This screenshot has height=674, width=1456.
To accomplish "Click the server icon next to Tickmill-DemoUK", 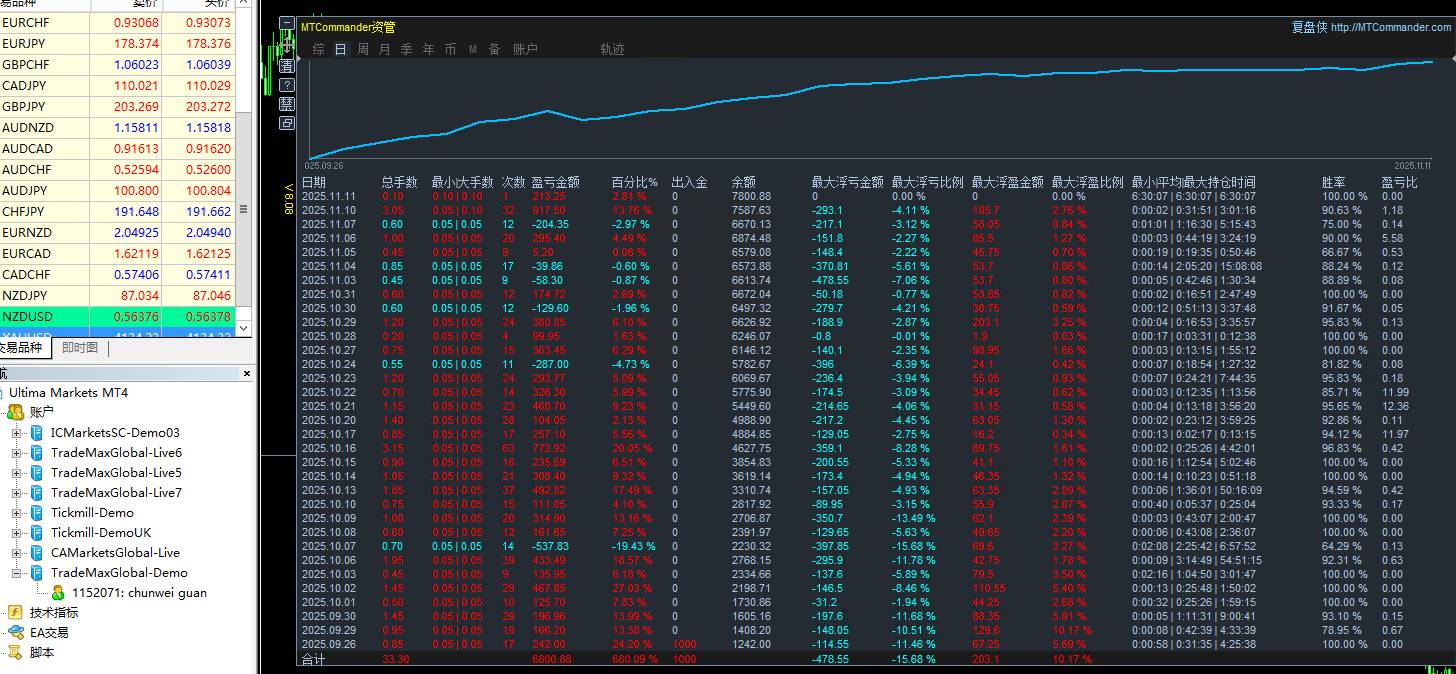I will click(37, 532).
